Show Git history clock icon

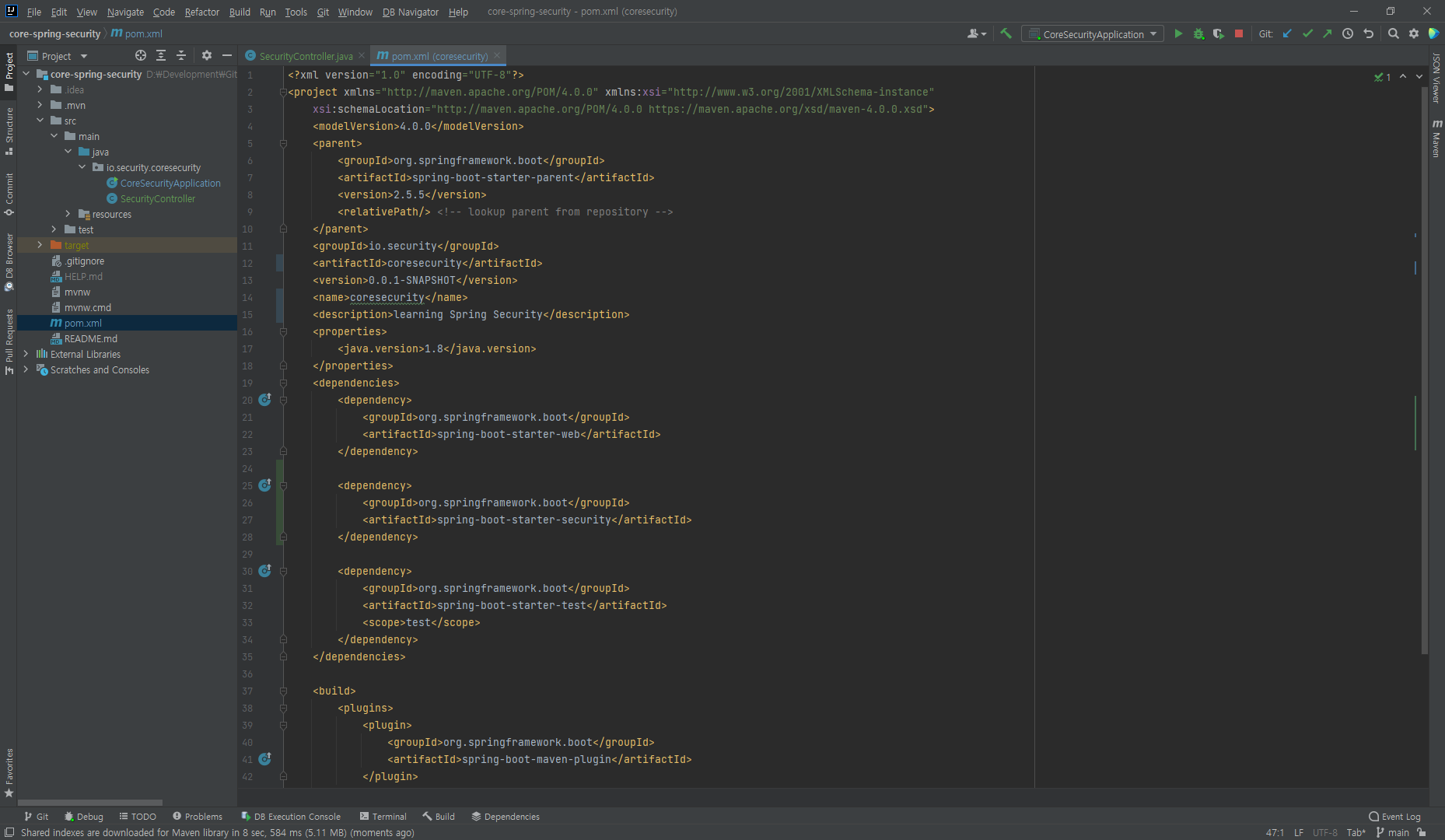tap(1348, 33)
